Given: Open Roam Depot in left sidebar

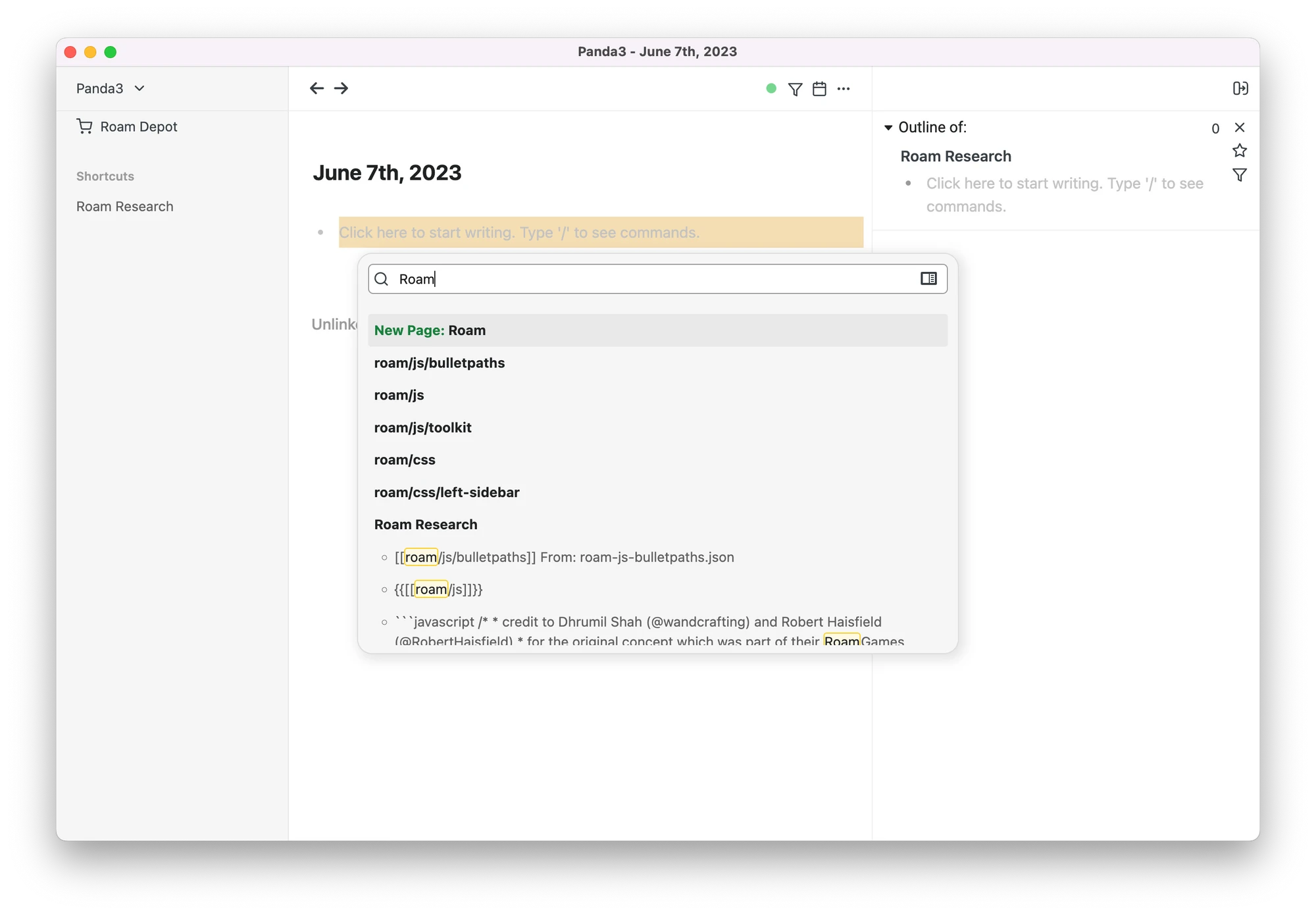Looking at the screenshot, I should click(127, 126).
